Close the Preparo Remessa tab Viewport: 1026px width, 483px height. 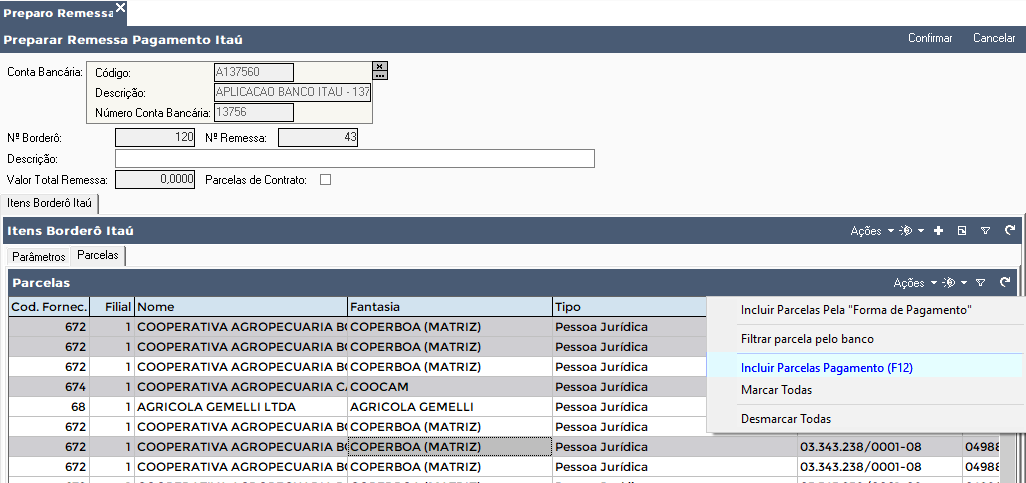[120, 7]
